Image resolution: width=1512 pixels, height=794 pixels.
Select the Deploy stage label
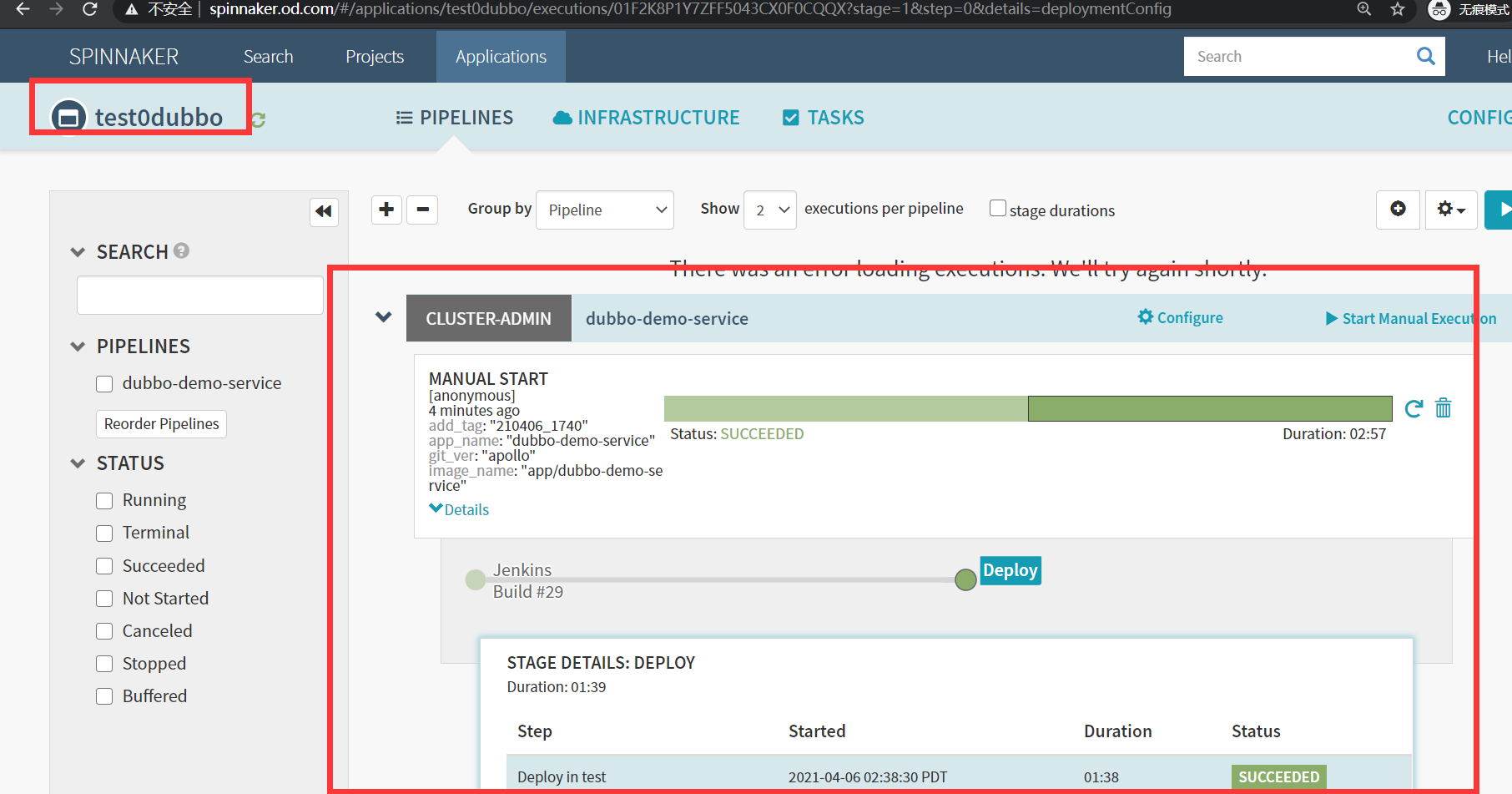[x=1010, y=570]
